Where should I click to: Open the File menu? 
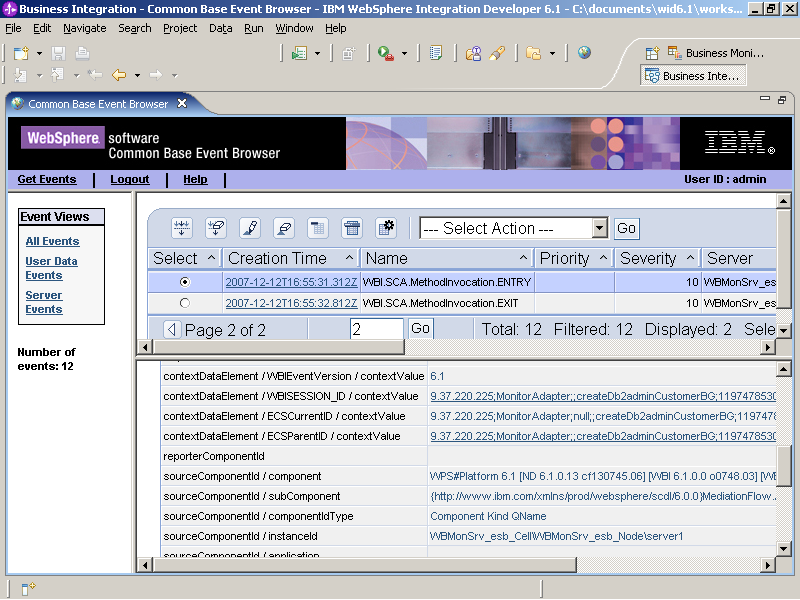13,29
